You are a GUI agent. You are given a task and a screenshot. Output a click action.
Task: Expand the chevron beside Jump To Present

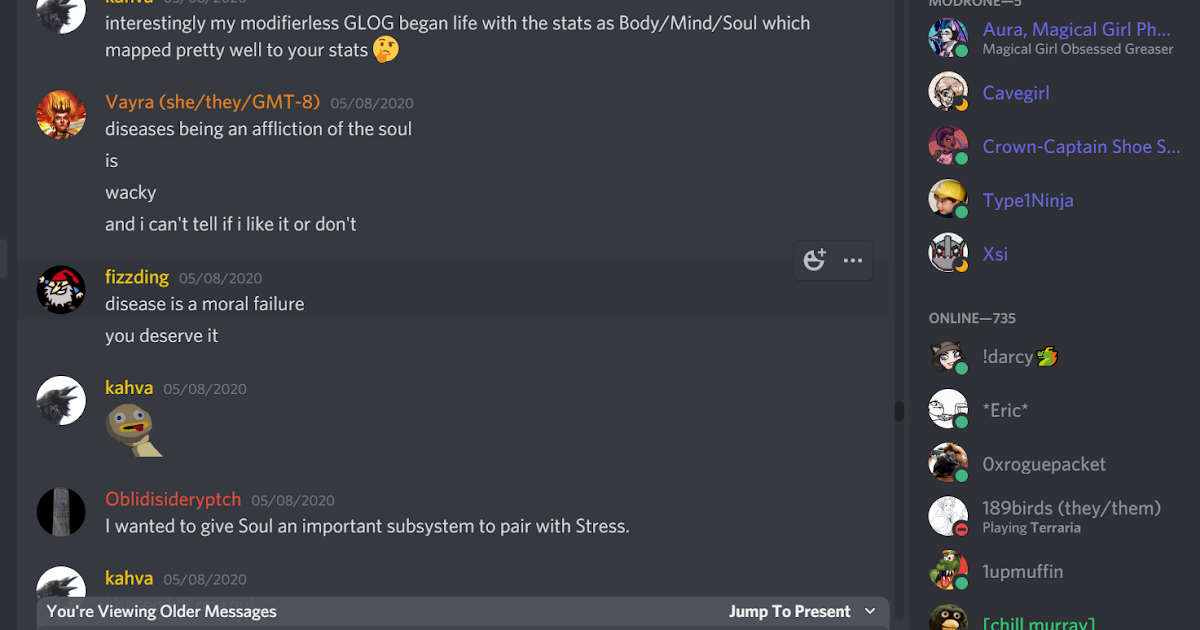(872, 611)
